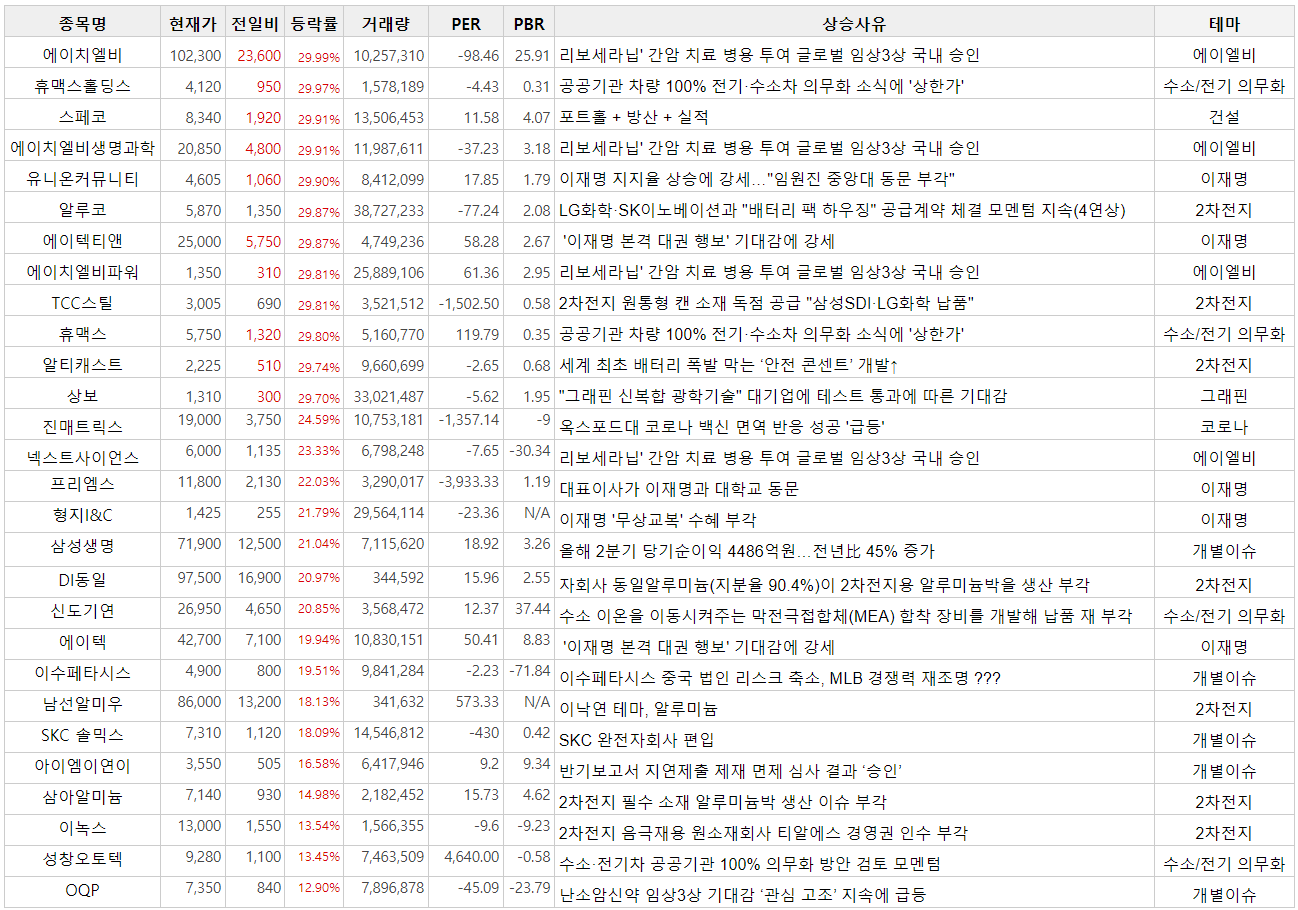The height and width of the screenshot is (910, 1298).
Task: Click 전일비 12,500 in 삼성생명 row
Action: (x=259, y=544)
